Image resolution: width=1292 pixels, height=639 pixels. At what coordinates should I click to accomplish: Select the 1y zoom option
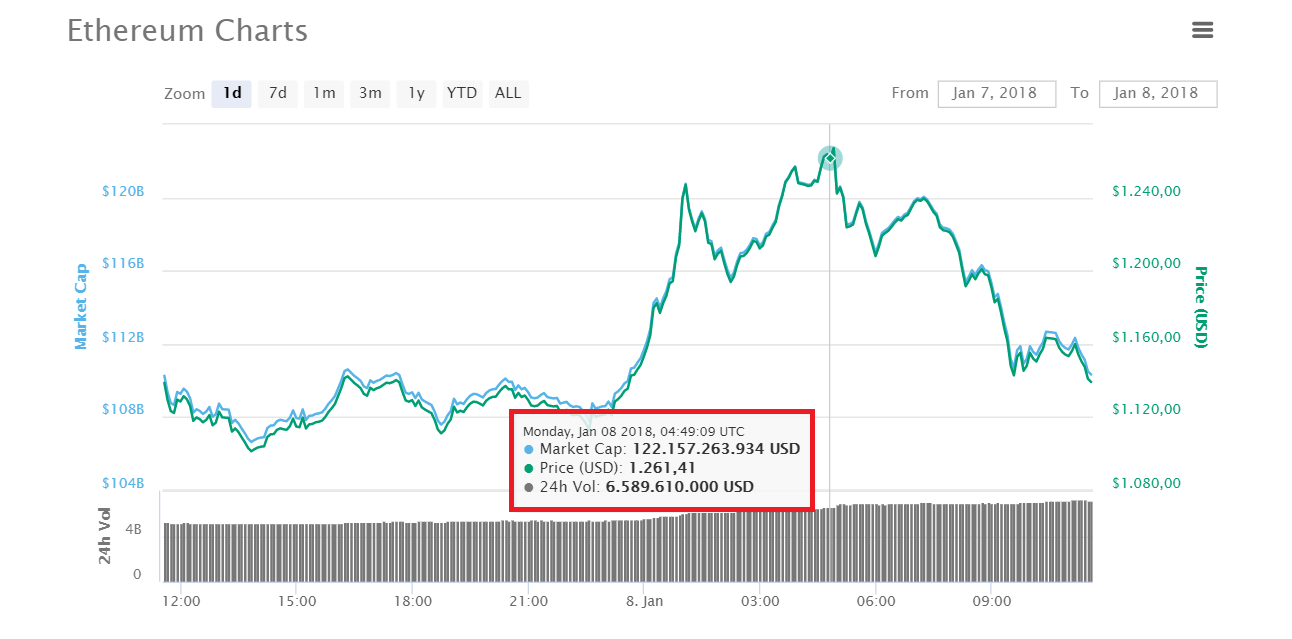(x=416, y=93)
